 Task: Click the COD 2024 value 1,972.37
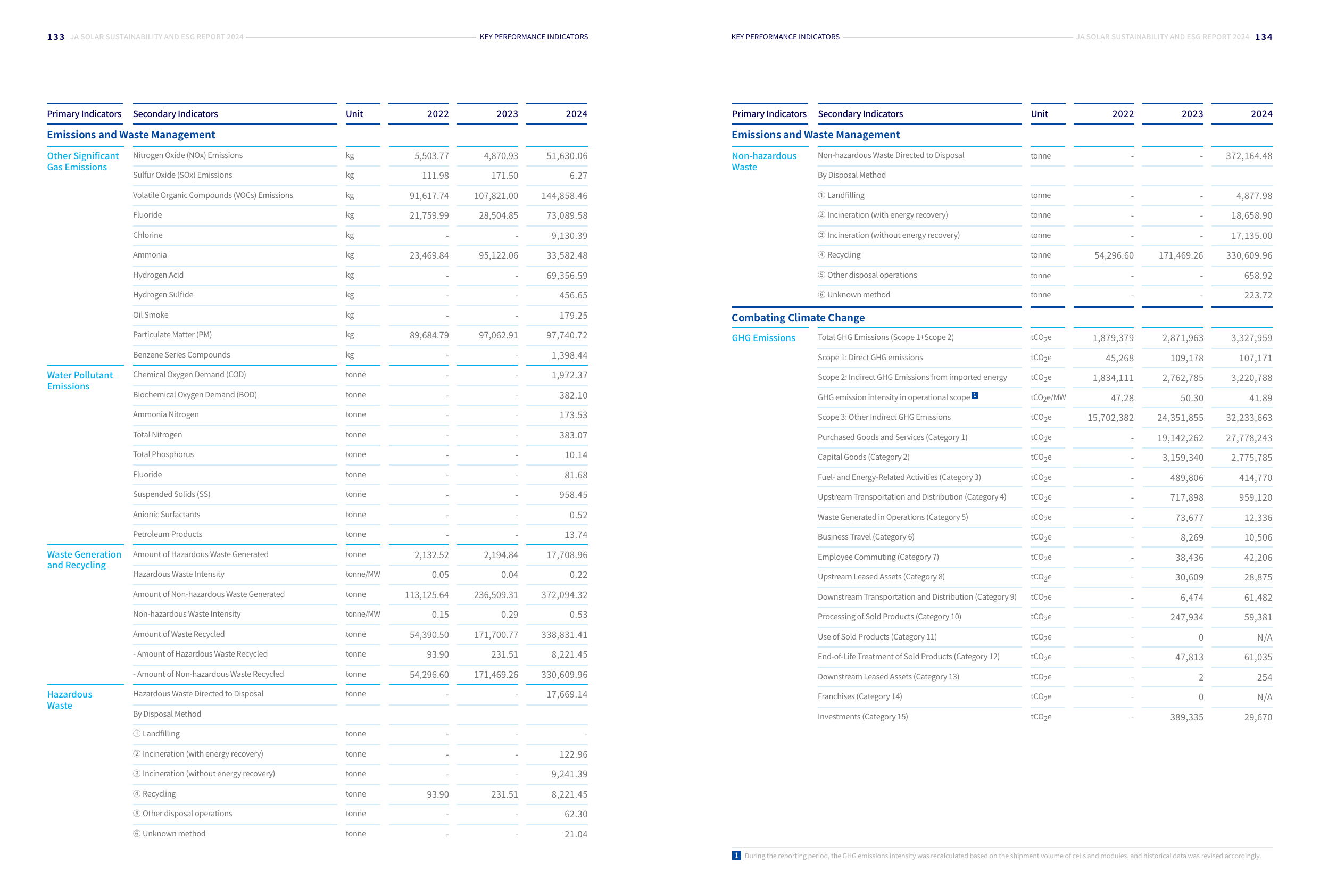coord(569,375)
